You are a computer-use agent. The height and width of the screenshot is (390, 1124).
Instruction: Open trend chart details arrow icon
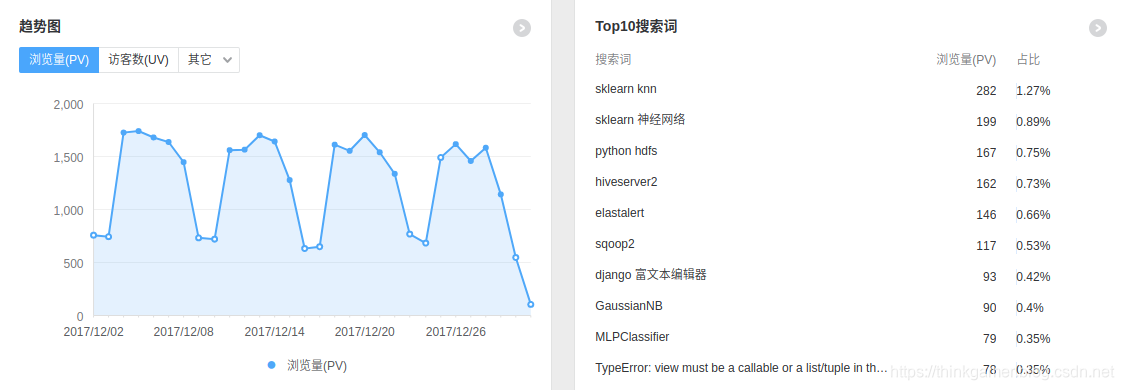tap(522, 28)
